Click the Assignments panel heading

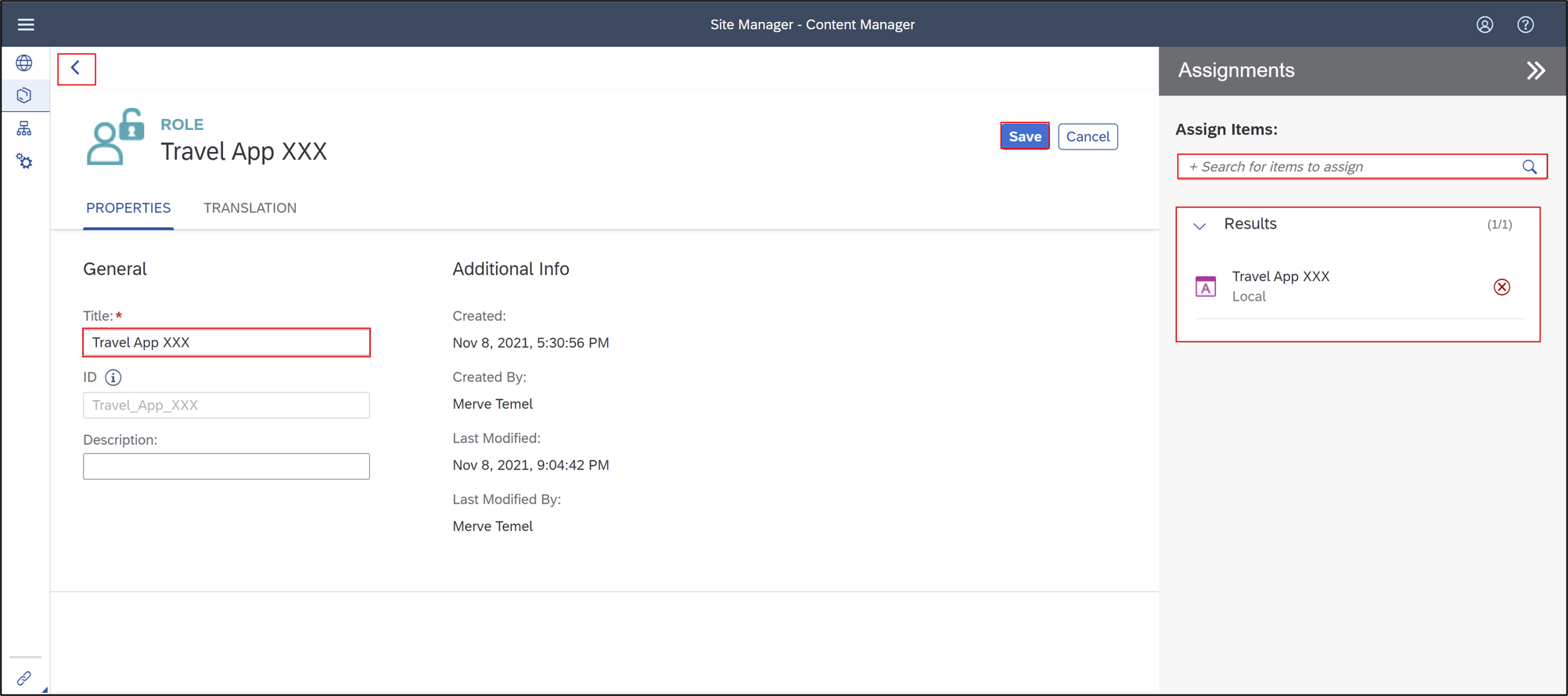tap(1235, 70)
